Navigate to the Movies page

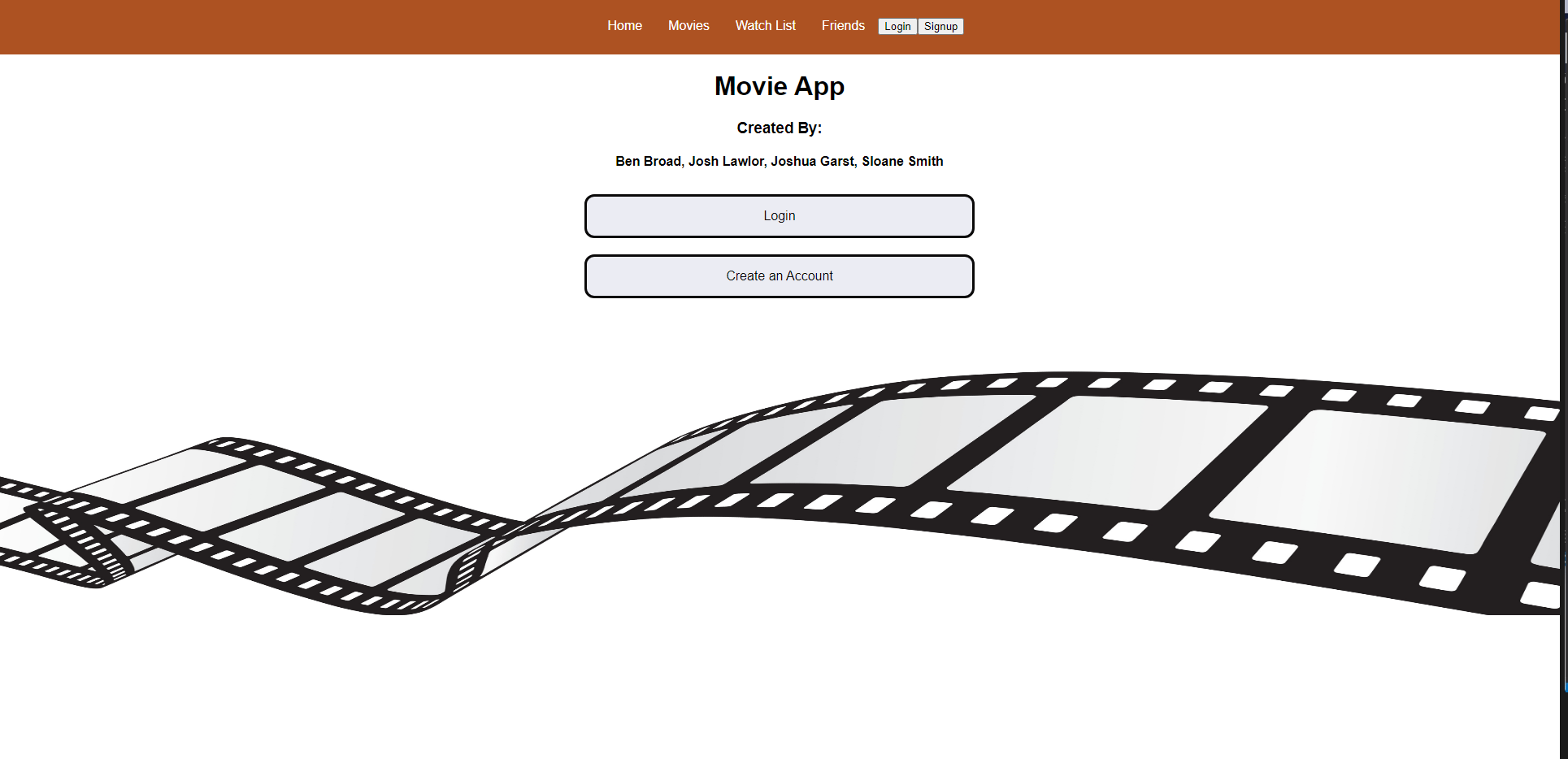[x=688, y=25]
